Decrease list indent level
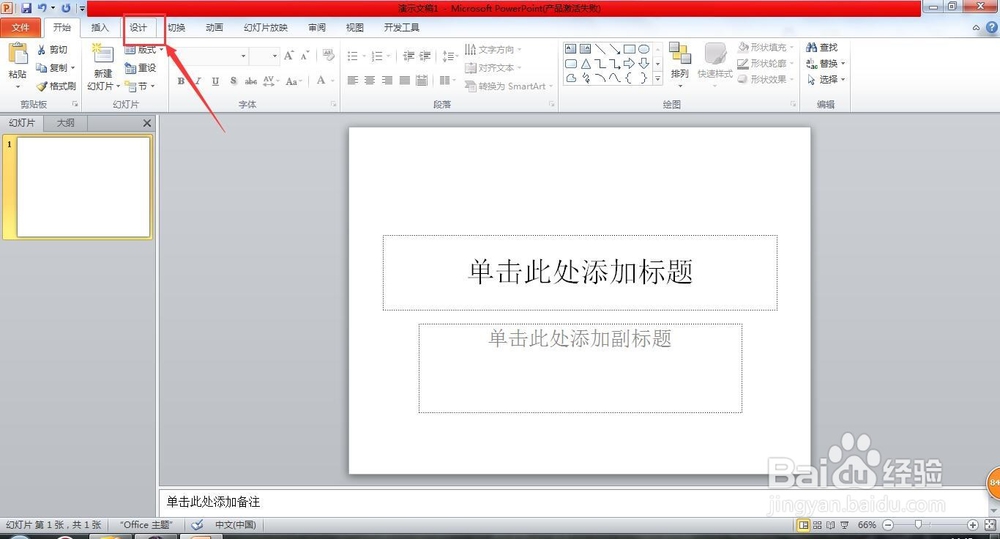 (409, 56)
